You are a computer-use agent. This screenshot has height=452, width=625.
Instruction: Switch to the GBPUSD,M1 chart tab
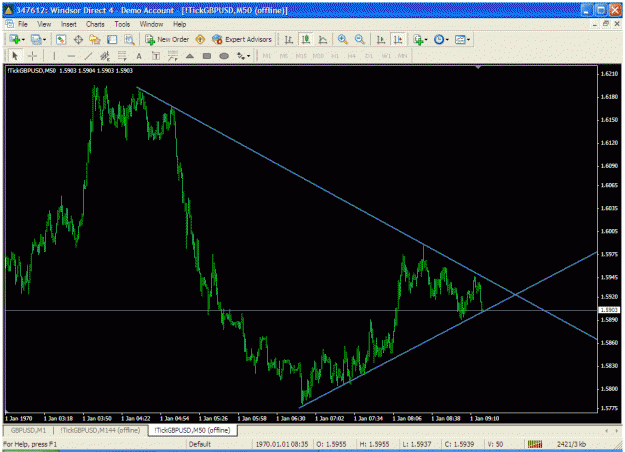[x=28, y=430]
